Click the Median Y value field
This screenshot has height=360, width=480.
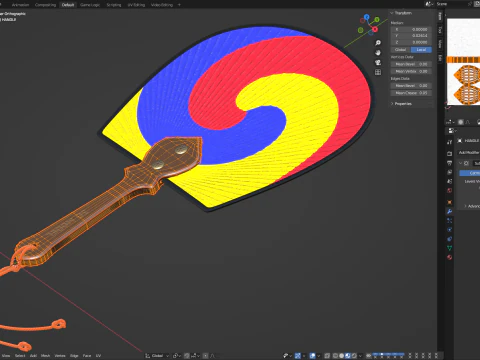pos(411,36)
